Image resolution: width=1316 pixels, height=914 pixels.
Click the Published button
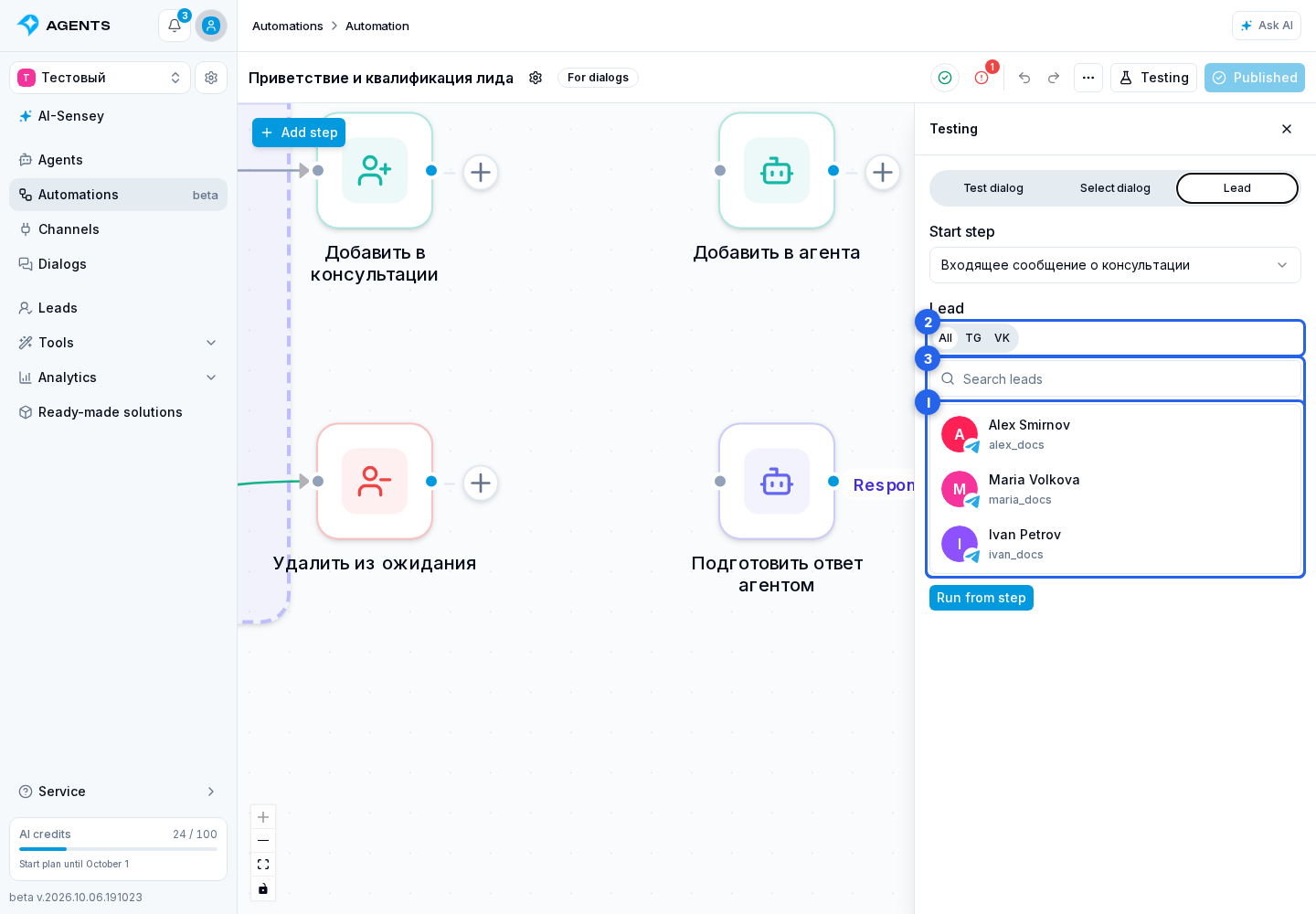[1255, 78]
